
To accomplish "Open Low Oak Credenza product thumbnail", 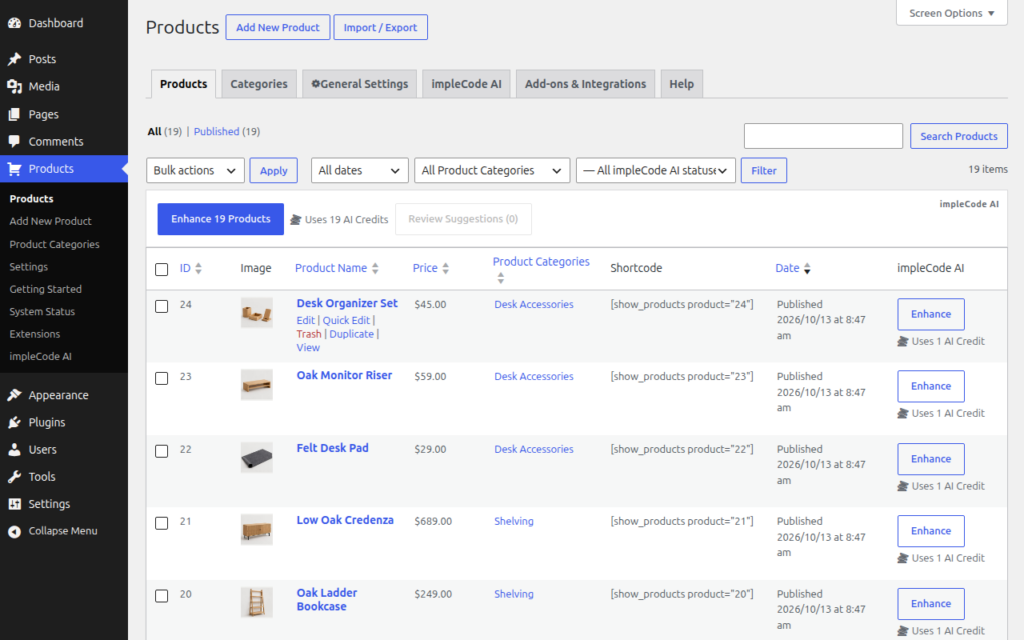I will pos(257,530).
